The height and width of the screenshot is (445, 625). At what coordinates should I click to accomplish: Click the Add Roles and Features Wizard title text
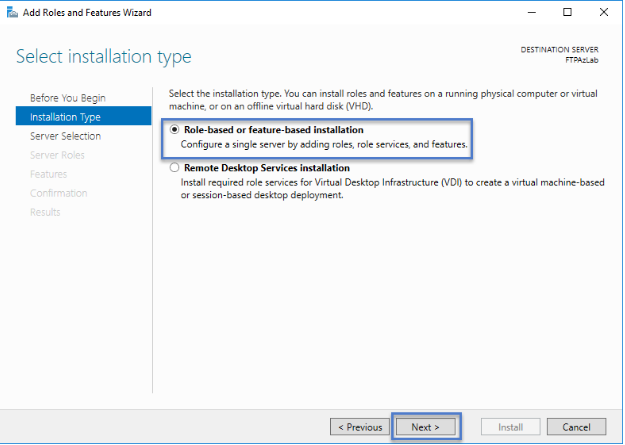[87, 13]
